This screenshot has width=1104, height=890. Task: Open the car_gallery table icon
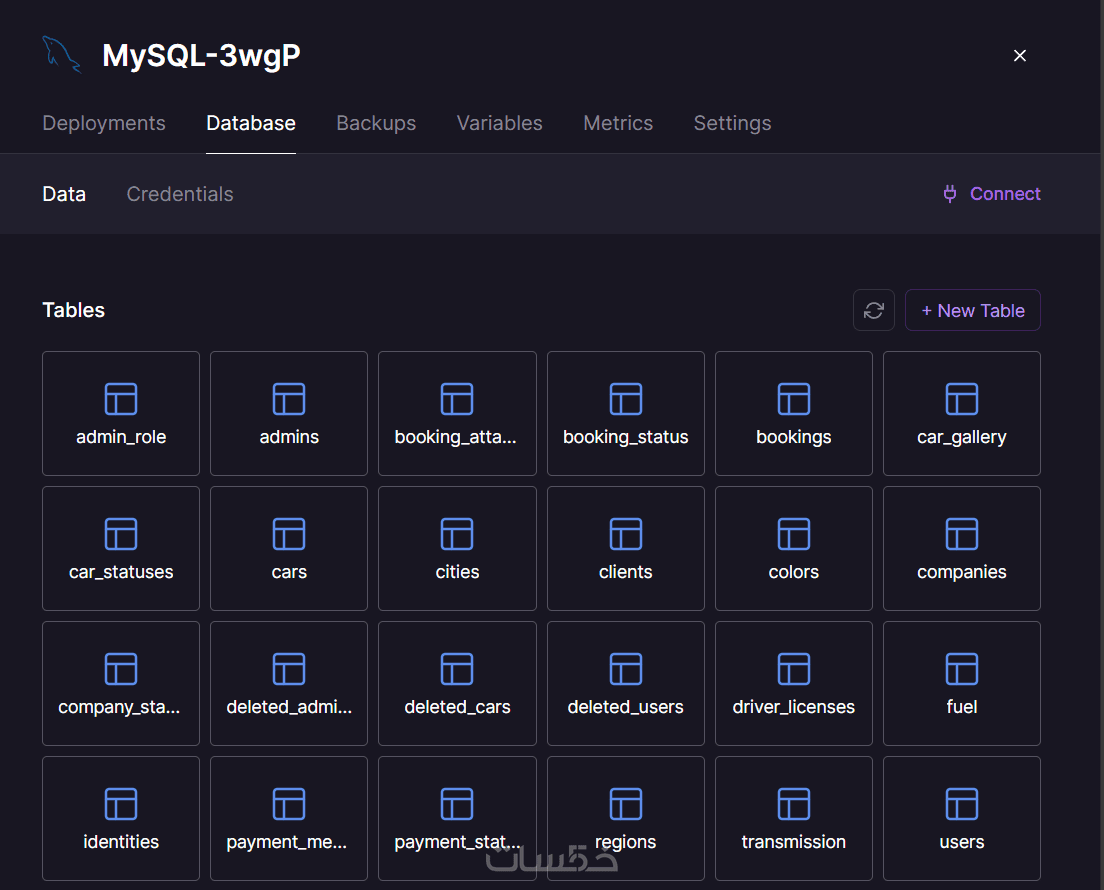(962, 399)
